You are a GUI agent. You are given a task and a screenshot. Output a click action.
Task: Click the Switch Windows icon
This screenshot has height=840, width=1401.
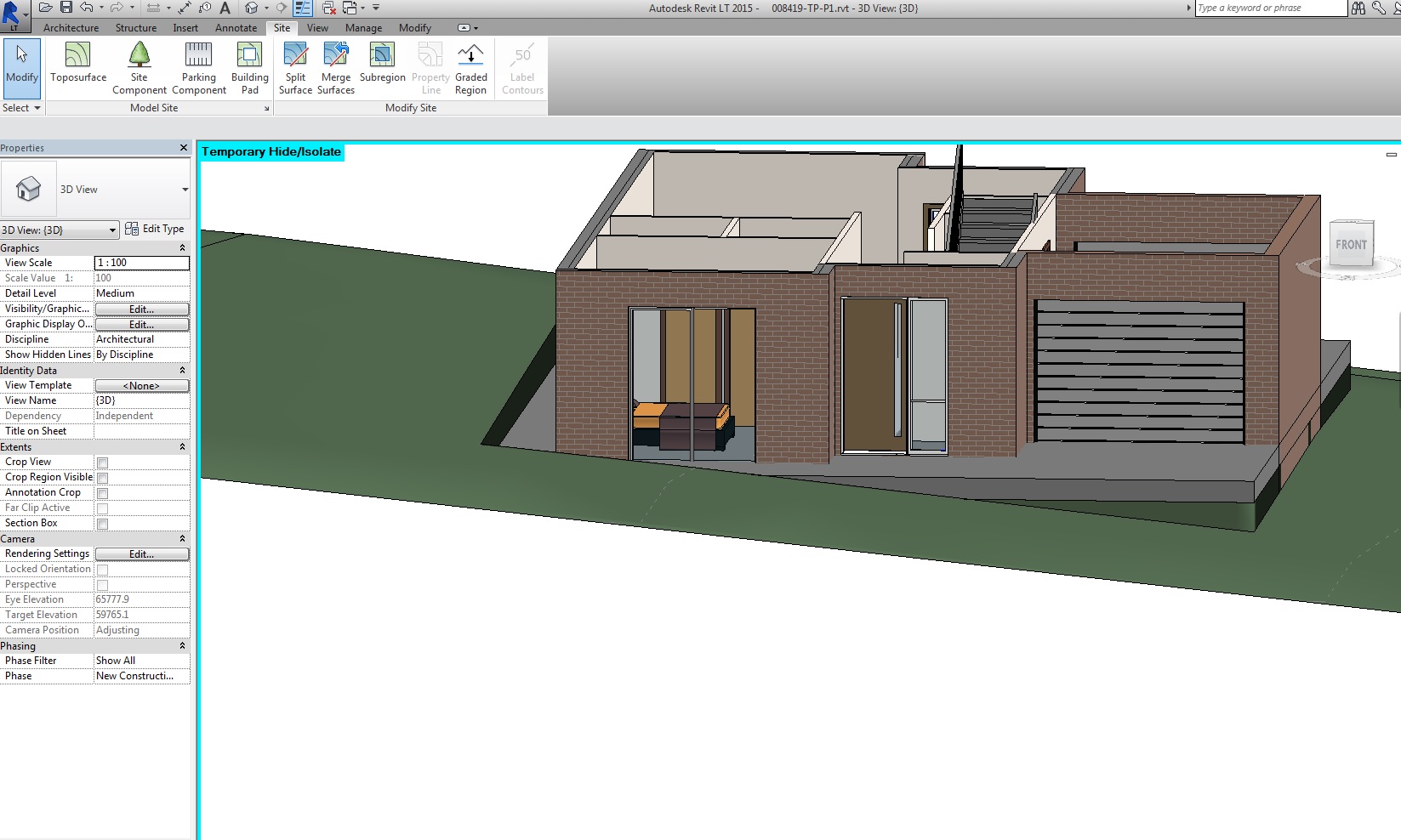(x=349, y=8)
